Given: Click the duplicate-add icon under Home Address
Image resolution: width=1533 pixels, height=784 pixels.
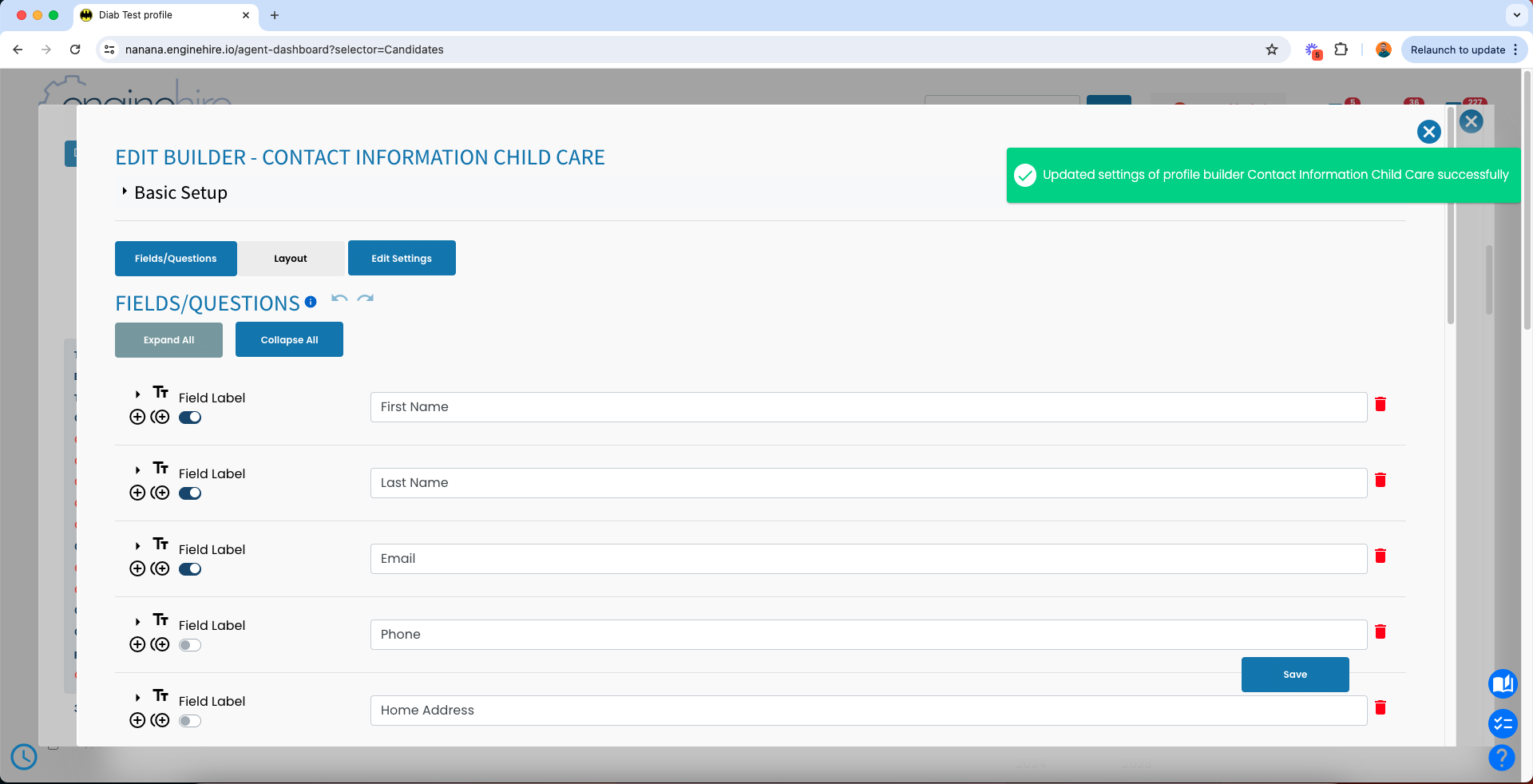Looking at the screenshot, I should pyautogui.click(x=160, y=720).
